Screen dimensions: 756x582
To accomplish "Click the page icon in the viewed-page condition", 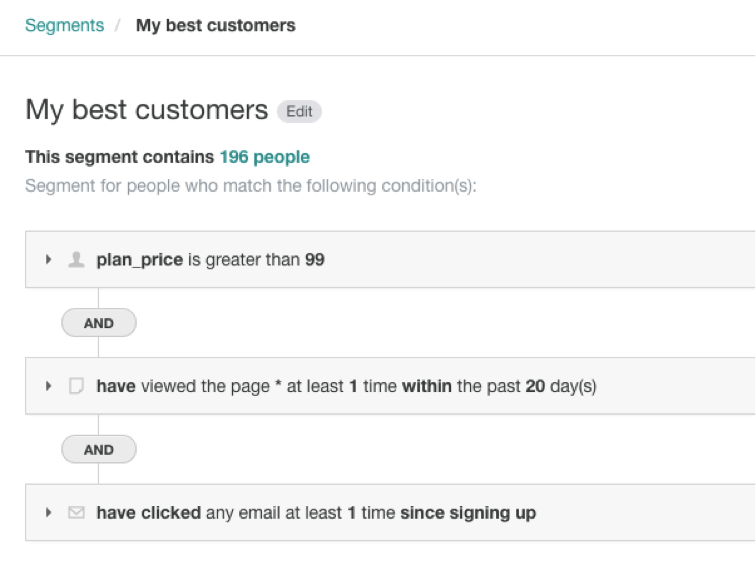I will [x=76, y=386].
